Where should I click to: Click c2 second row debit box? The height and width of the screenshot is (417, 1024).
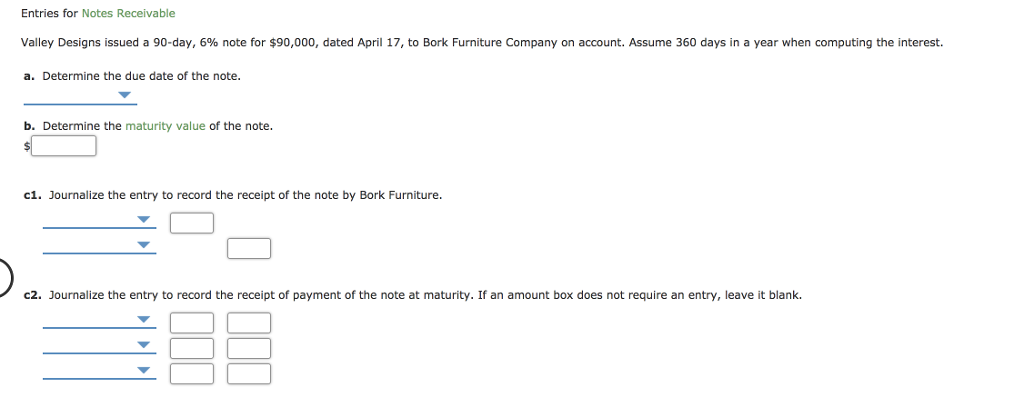tap(192, 348)
